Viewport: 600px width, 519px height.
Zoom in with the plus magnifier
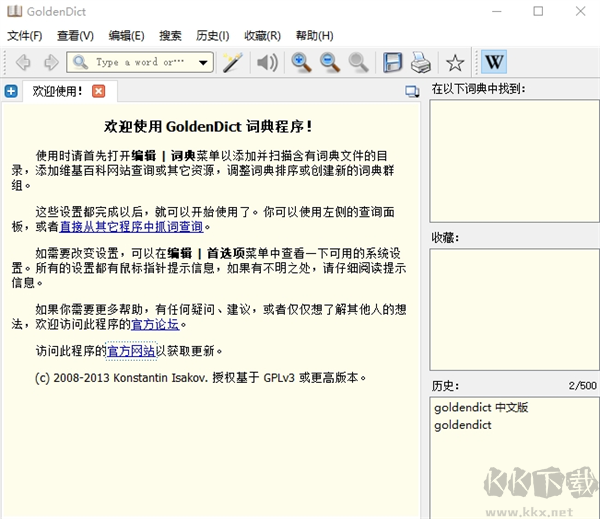[x=301, y=63]
